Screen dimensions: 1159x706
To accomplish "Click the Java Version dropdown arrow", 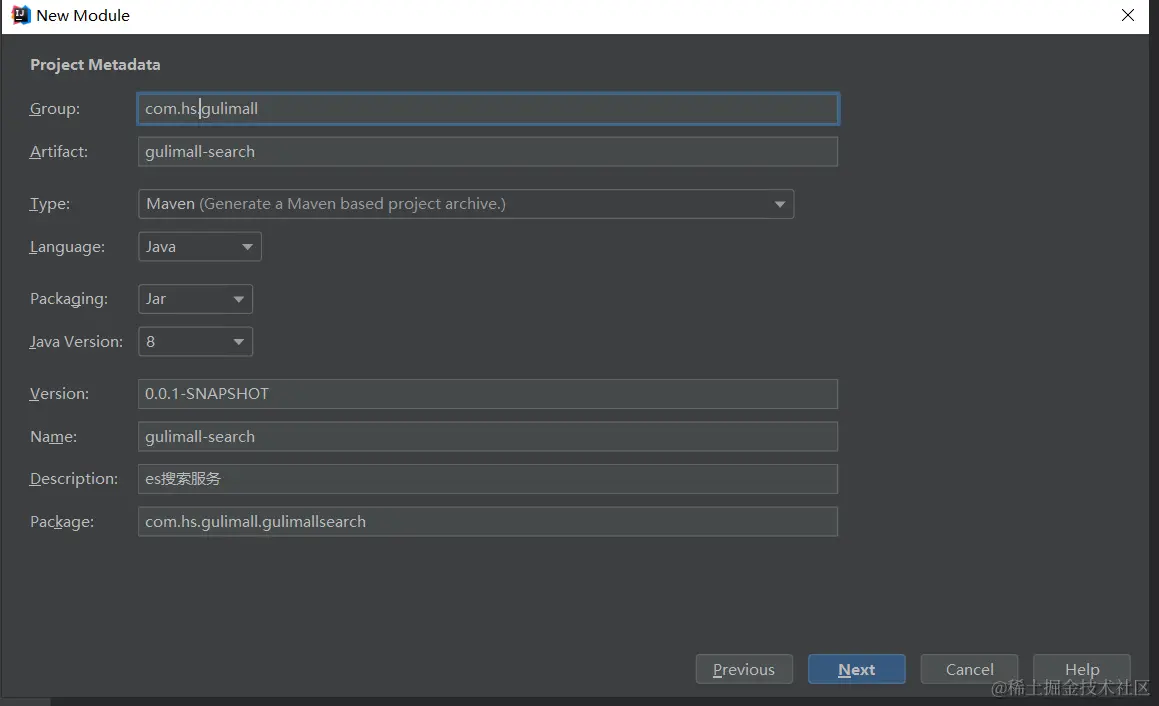I will (x=238, y=342).
